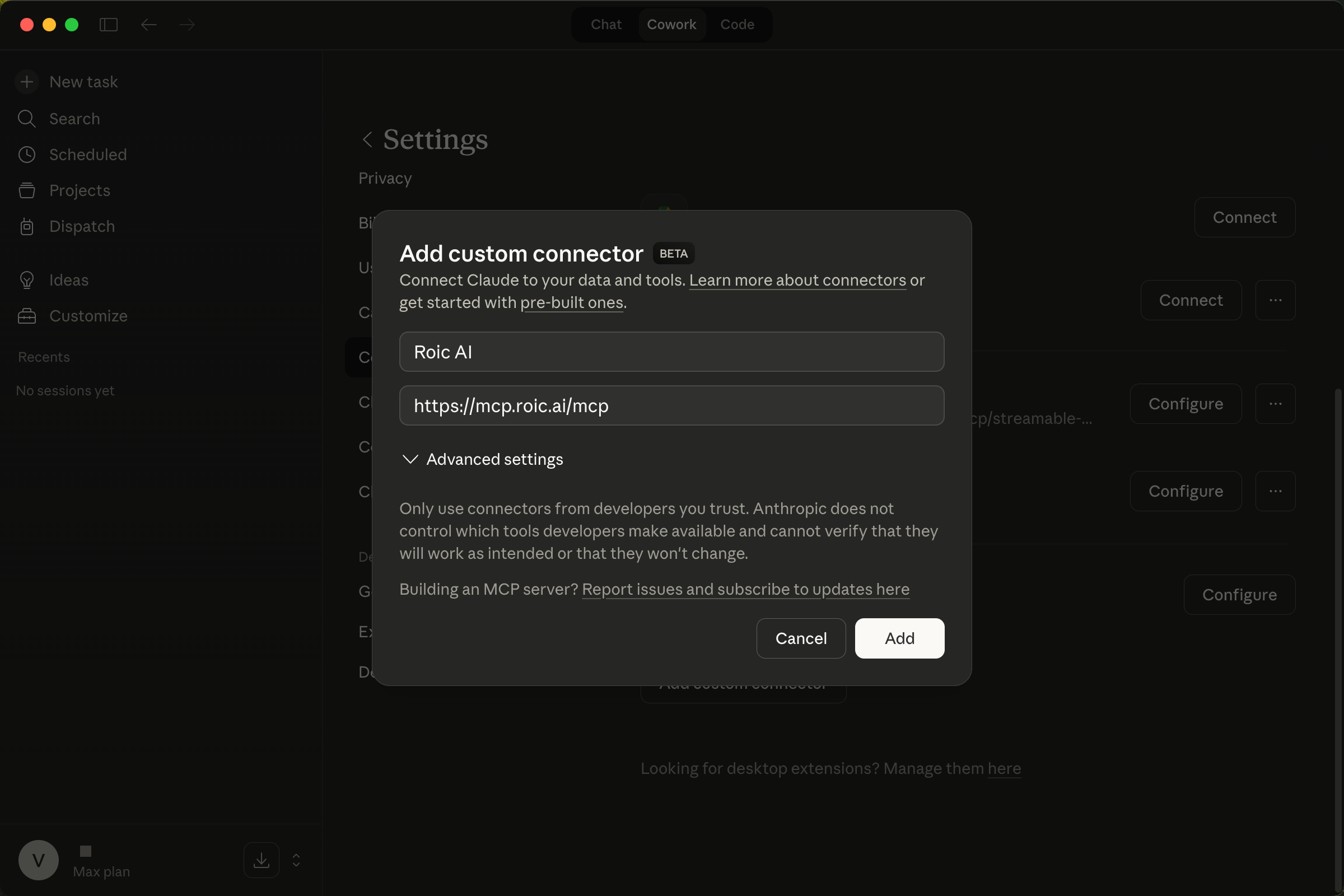Open Learn more about connectors link
Viewport: 1344px width, 896px height.
click(x=797, y=280)
